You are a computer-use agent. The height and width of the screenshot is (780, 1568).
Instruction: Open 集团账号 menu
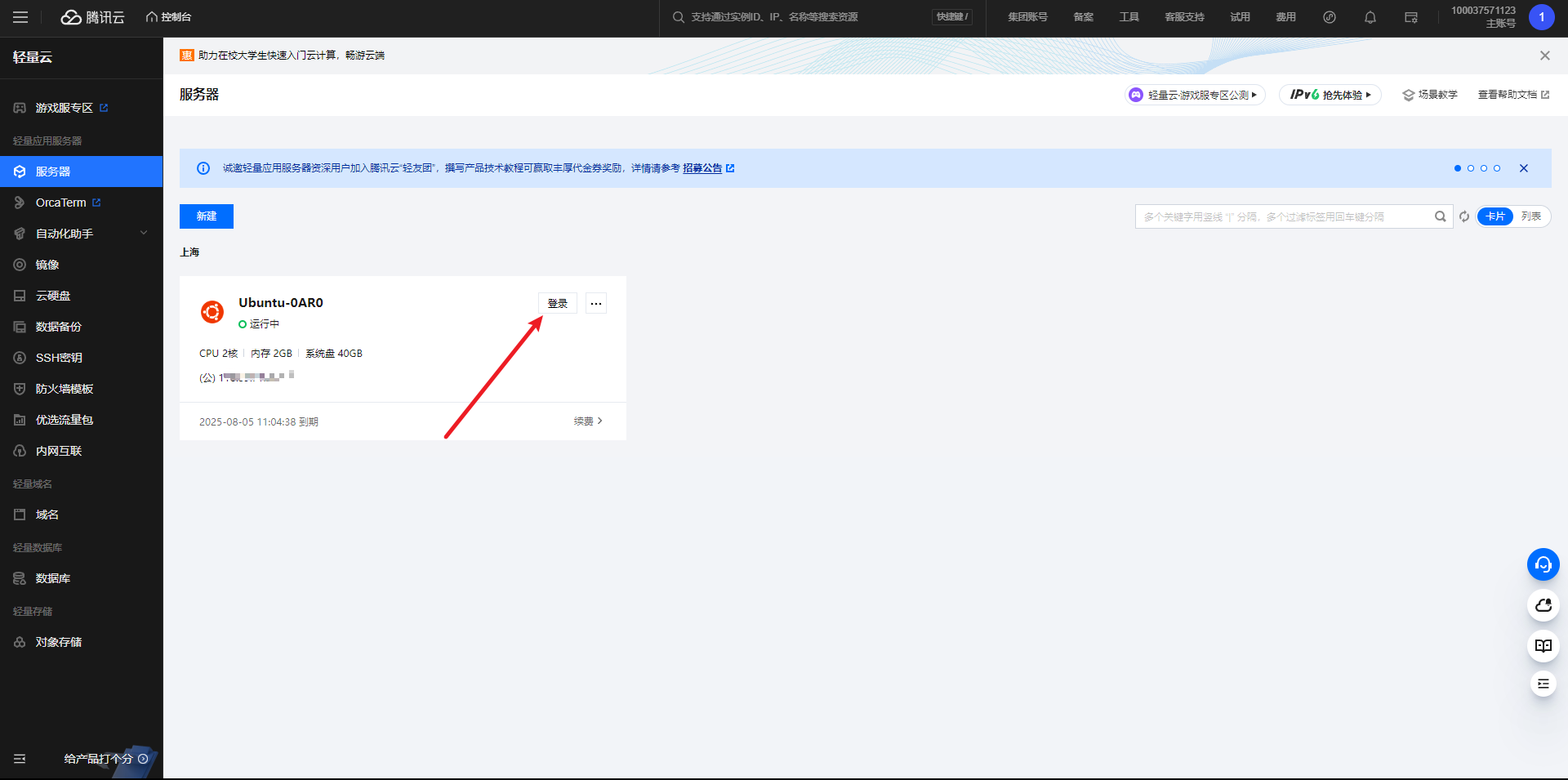point(1027,17)
